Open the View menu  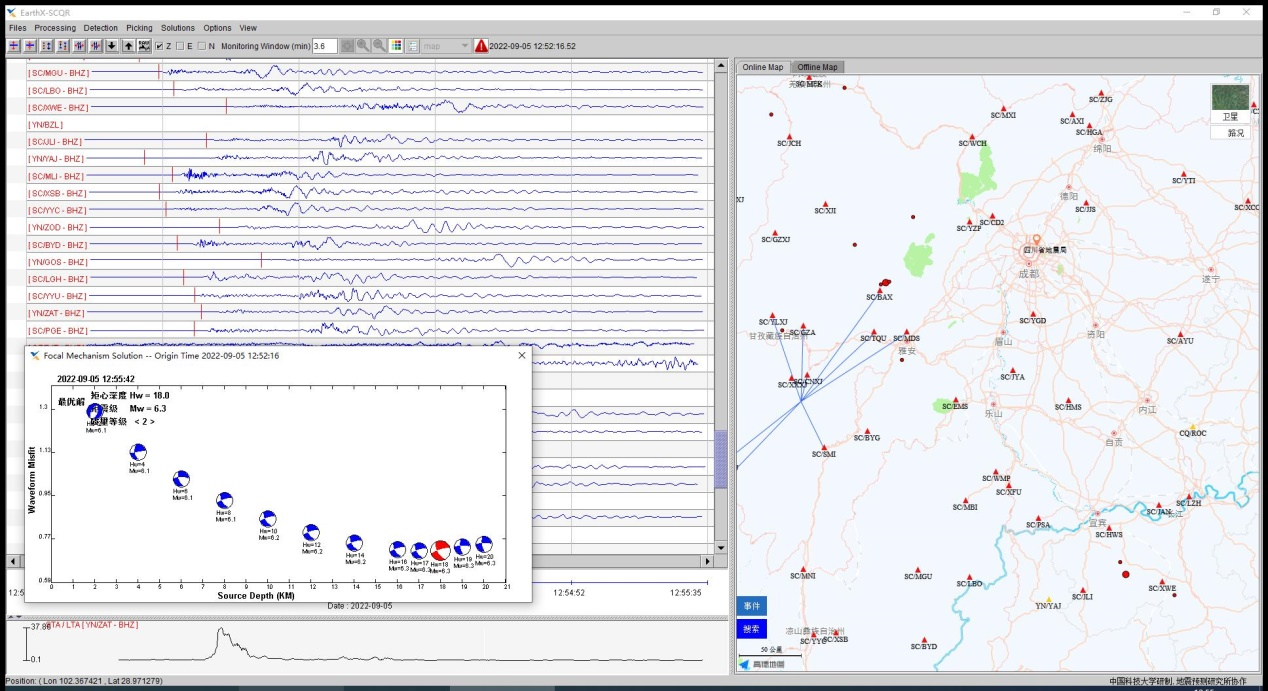248,28
